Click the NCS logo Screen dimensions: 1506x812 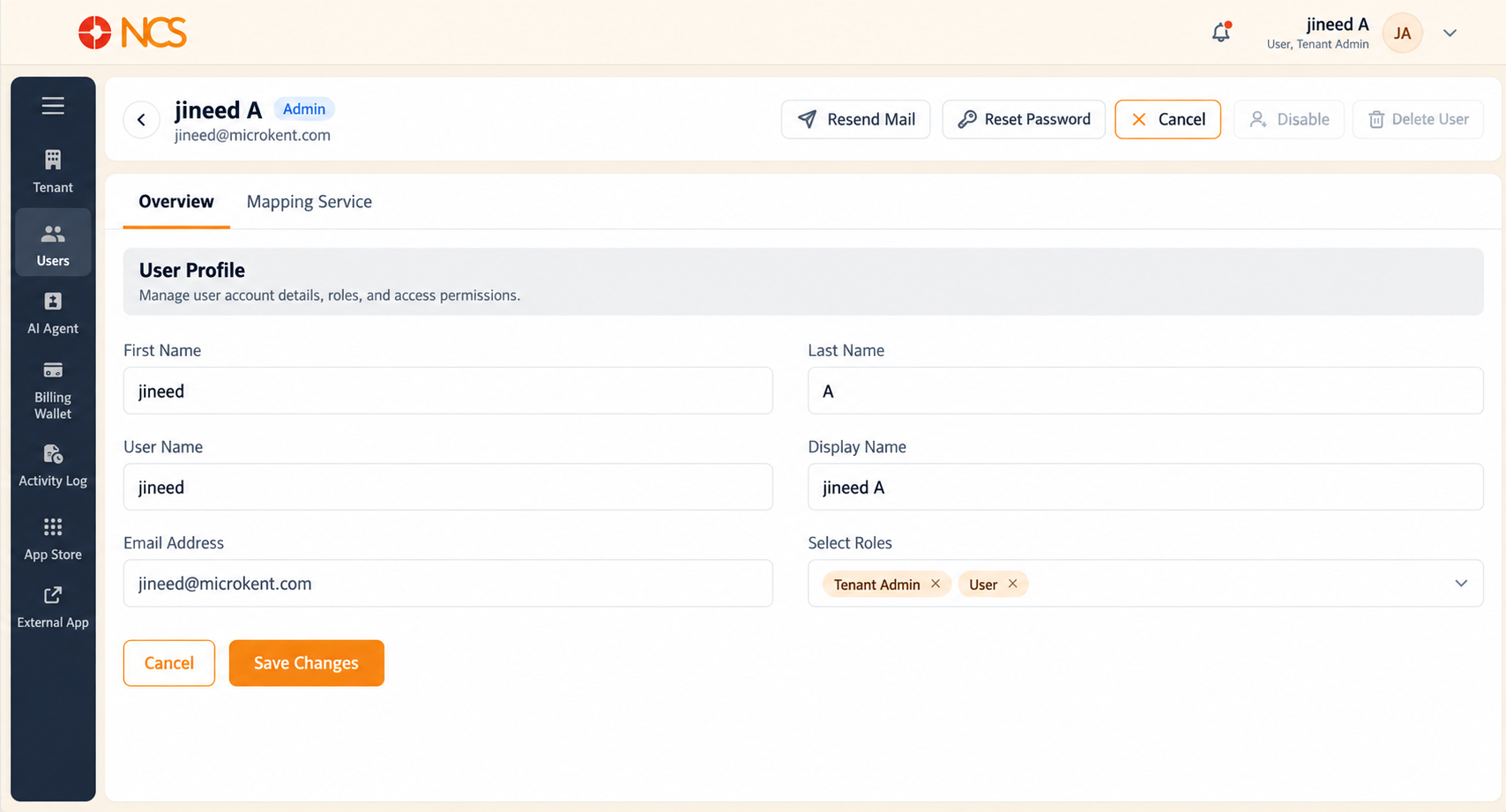click(x=132, y=33)
